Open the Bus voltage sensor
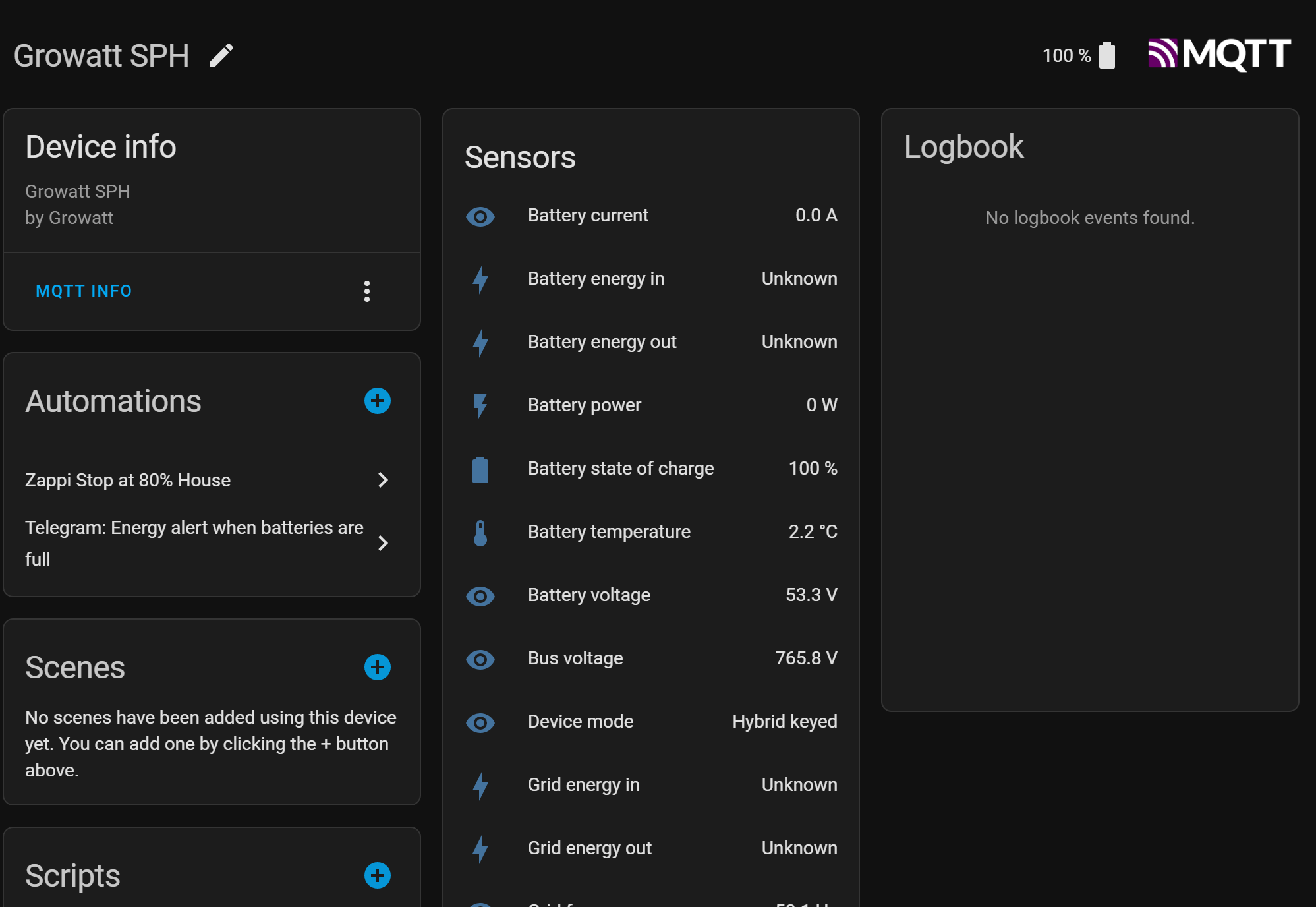 (x=651, y=658)
